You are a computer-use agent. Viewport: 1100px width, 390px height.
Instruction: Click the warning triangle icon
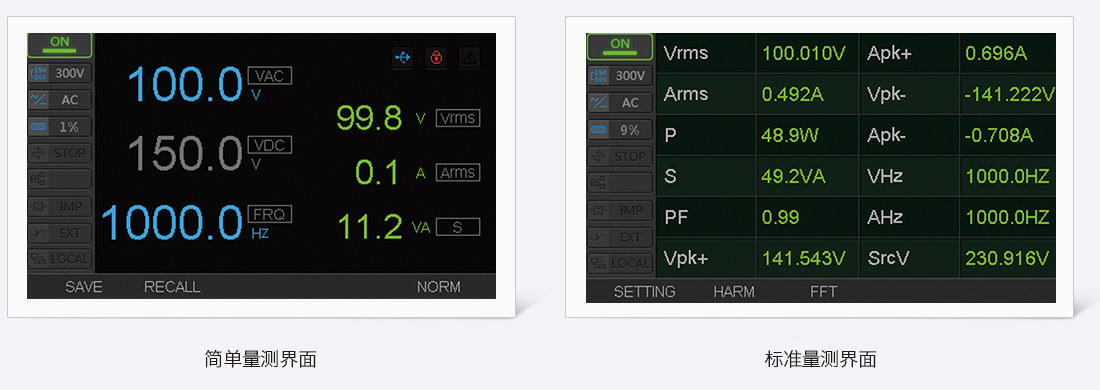coord(469,58)
